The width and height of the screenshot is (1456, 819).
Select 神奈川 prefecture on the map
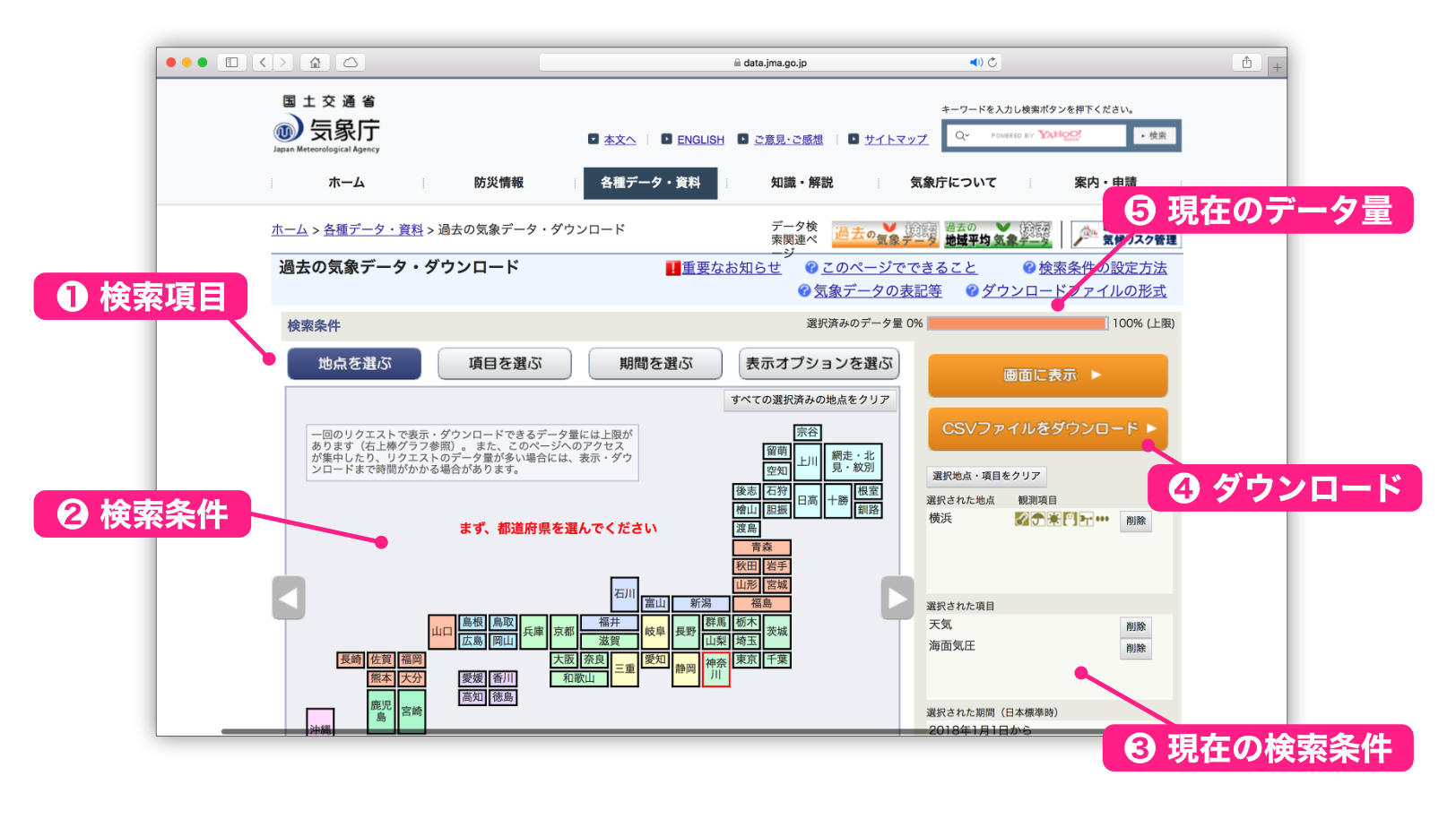click(x=715, y=670)
